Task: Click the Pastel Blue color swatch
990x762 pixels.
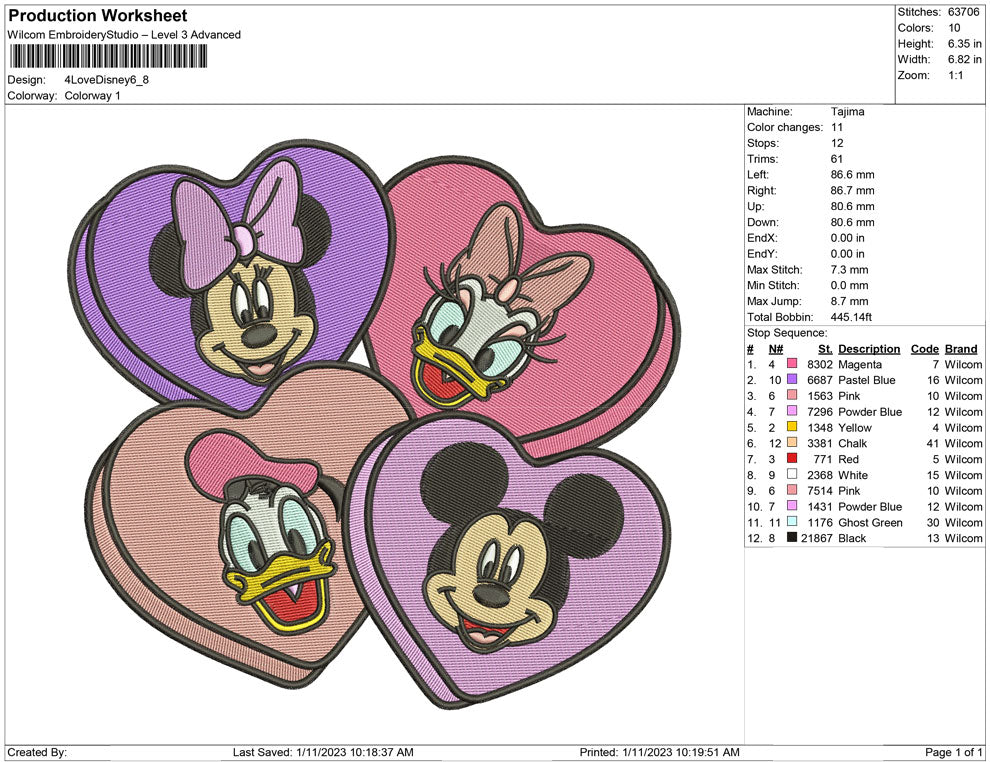Action: click(792, 379)
